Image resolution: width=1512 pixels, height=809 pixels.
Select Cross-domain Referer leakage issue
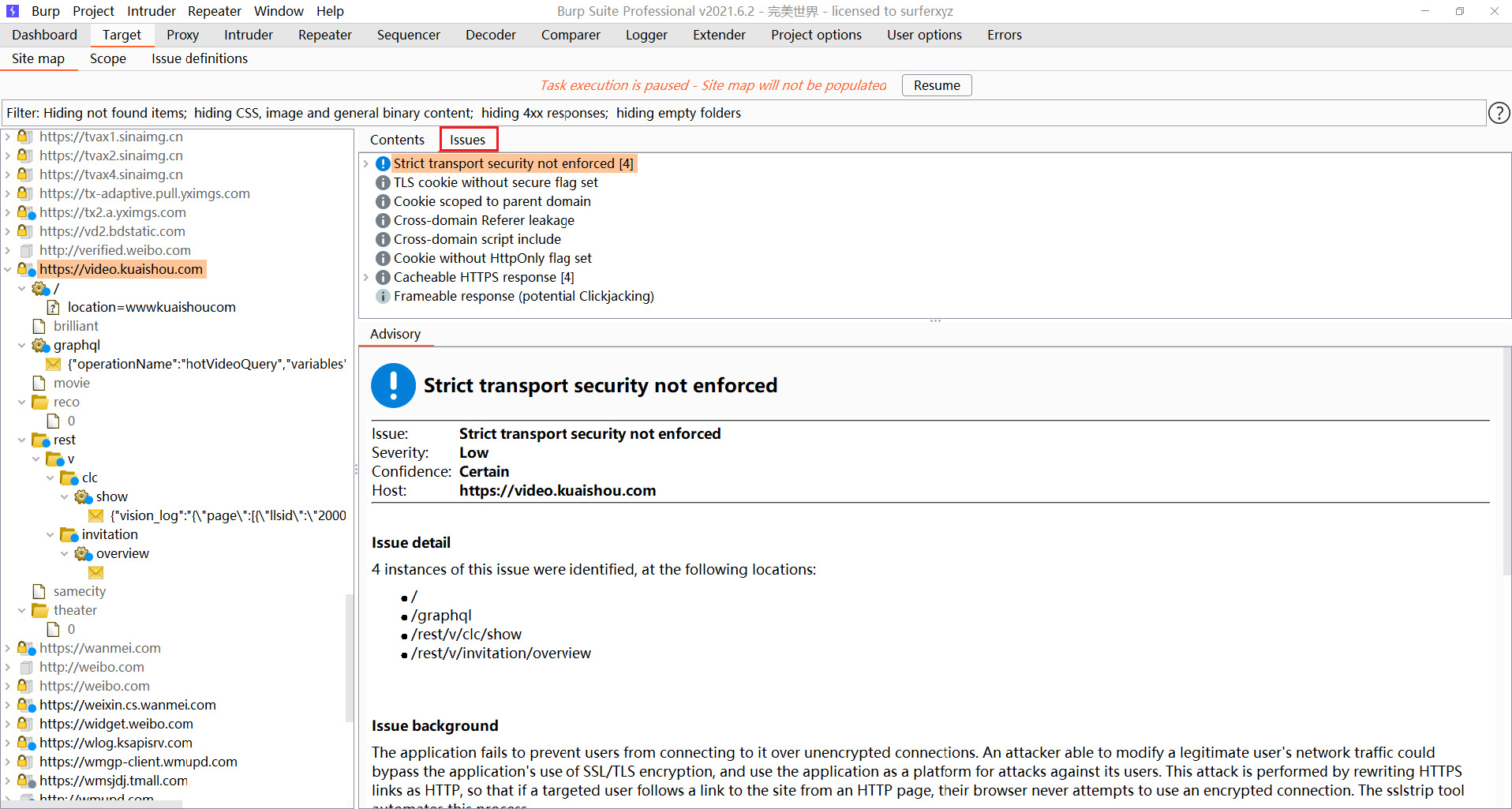coord(484,220)
